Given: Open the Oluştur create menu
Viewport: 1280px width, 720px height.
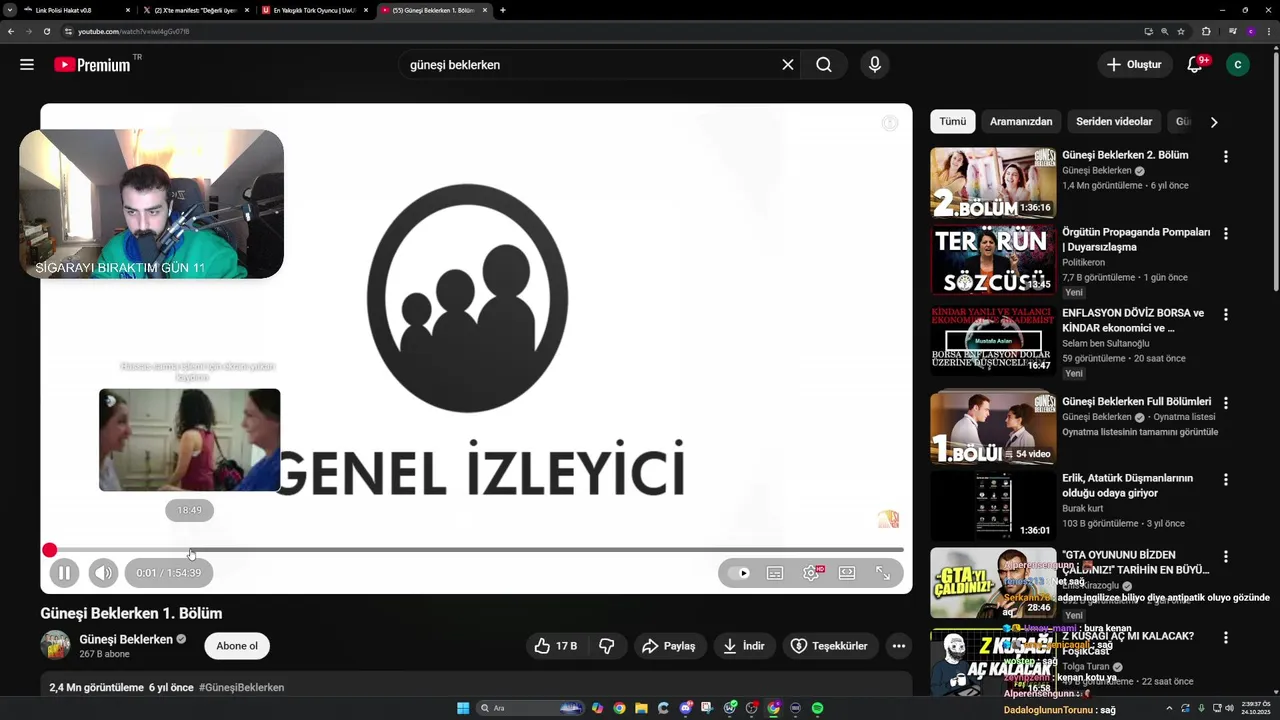Looking at the screenshot, I should point(1134,65).
